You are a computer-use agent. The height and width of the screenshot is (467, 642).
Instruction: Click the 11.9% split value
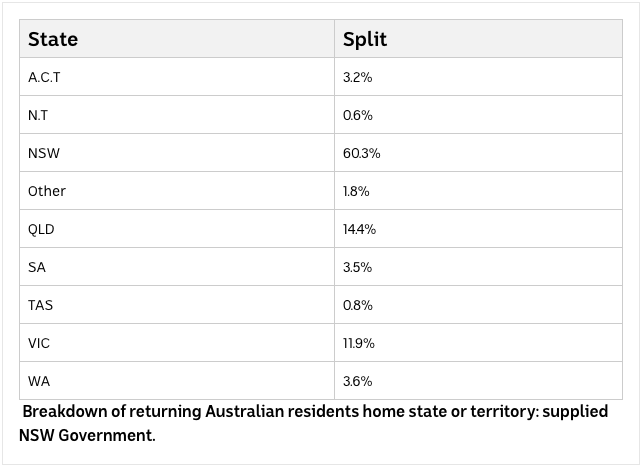[359, 343]
